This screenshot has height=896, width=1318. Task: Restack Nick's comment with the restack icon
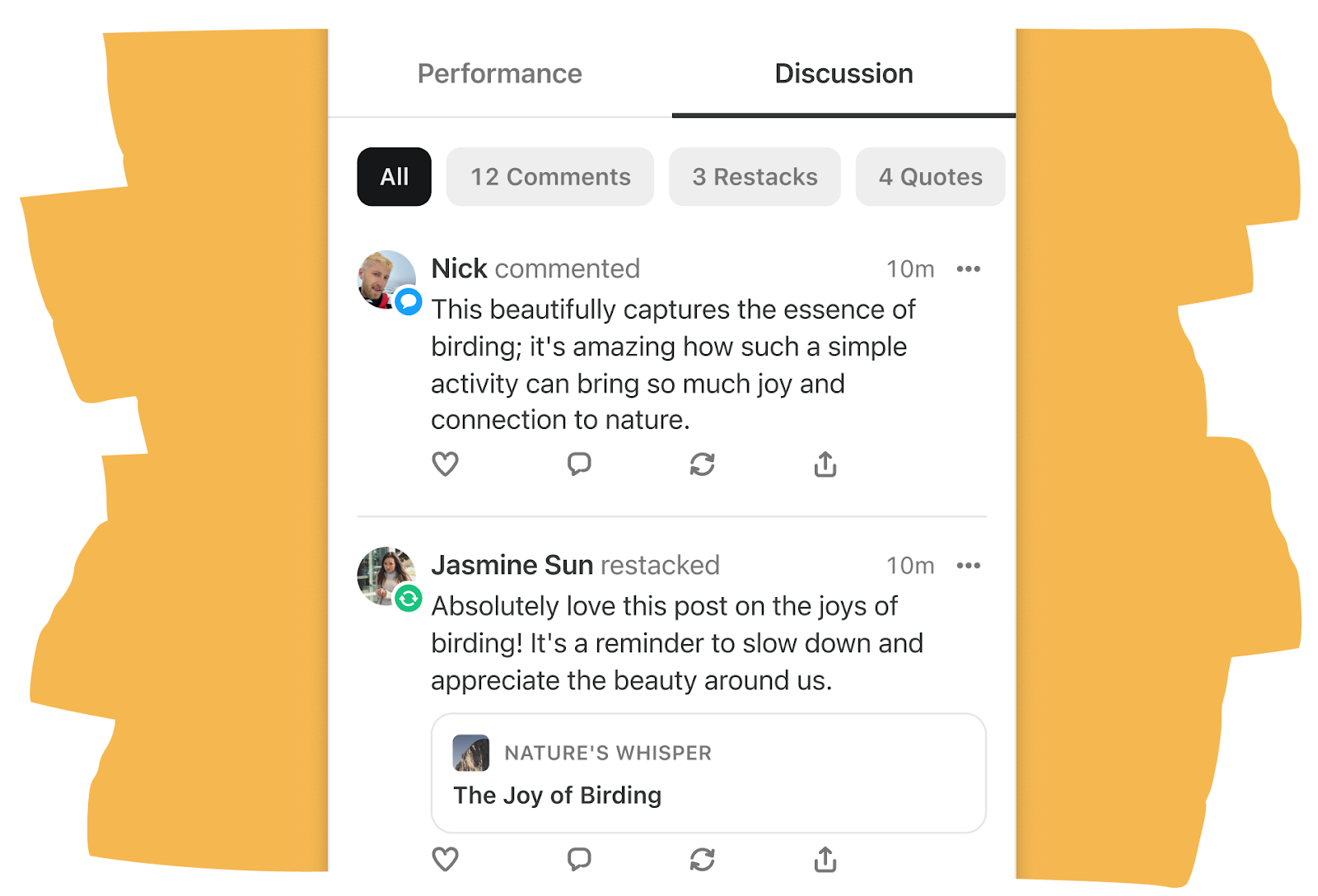(701, 464)
